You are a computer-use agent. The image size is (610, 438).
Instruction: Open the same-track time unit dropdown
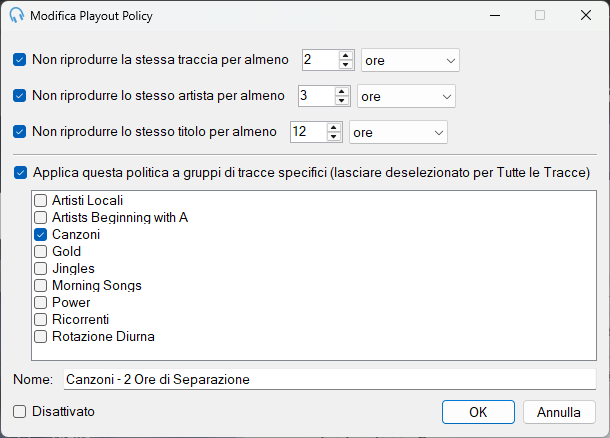pyautogui.click(x=410, y=60)
